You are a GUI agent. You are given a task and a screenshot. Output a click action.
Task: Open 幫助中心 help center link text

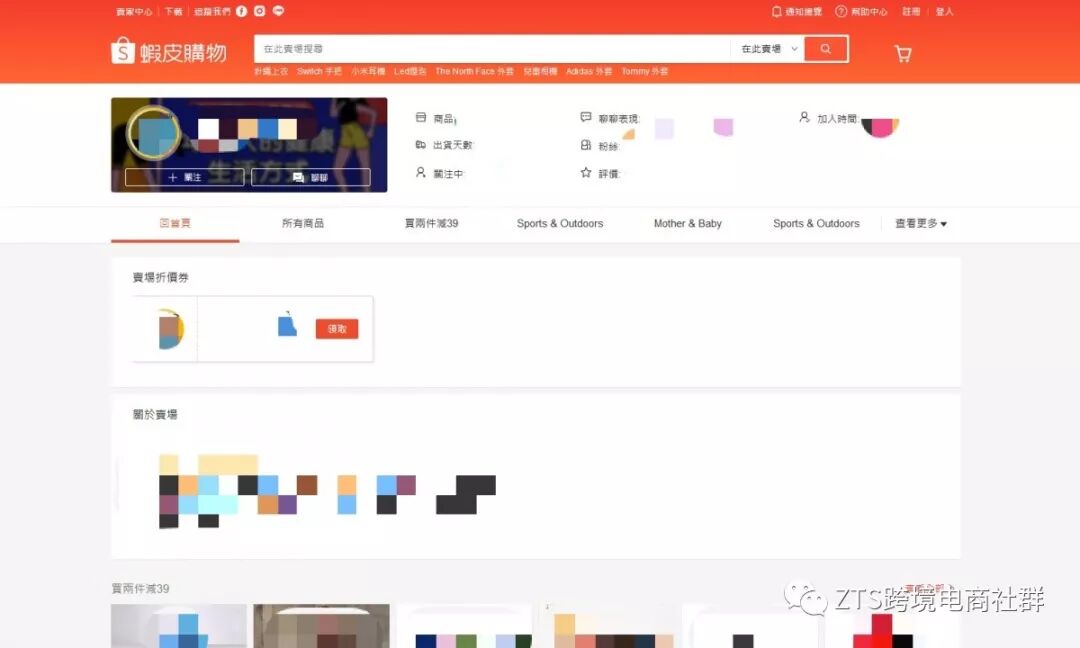[x=869, y=12]
